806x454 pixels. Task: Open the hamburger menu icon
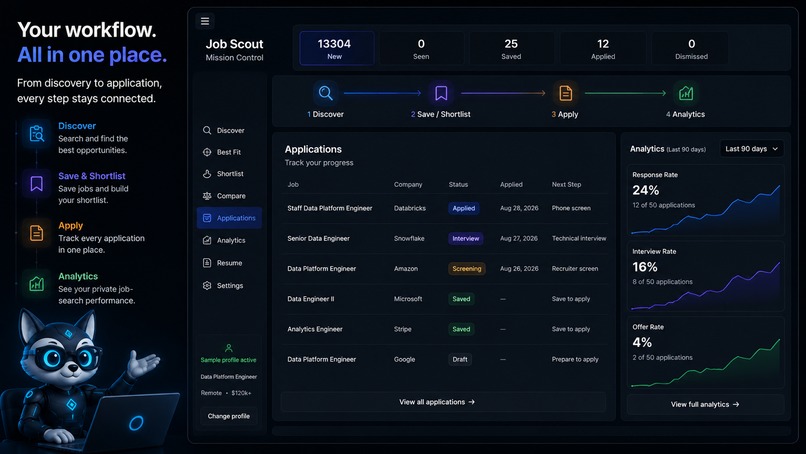point(205,21)
